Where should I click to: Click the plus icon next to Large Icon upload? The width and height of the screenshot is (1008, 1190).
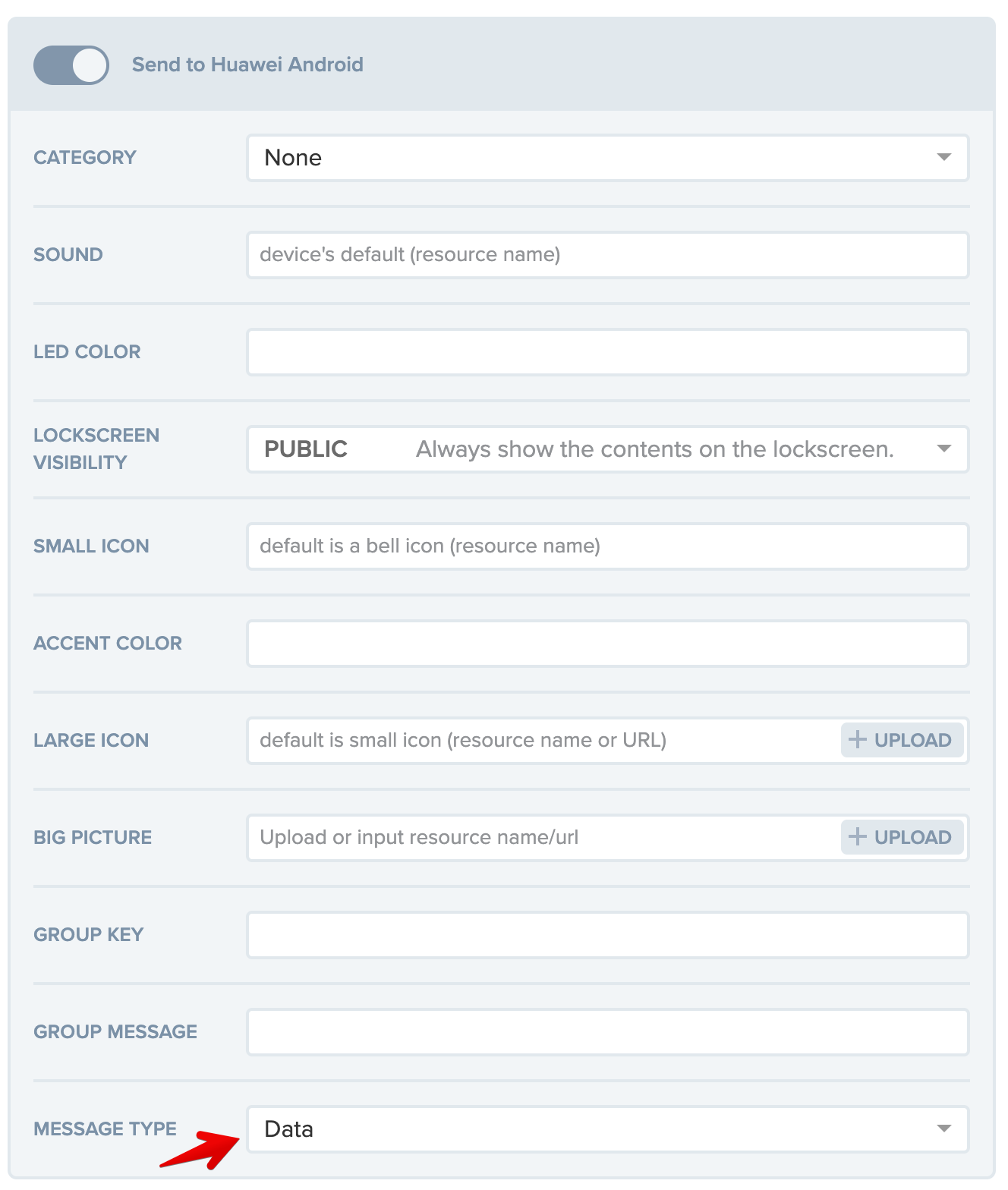tap(858, 740)
